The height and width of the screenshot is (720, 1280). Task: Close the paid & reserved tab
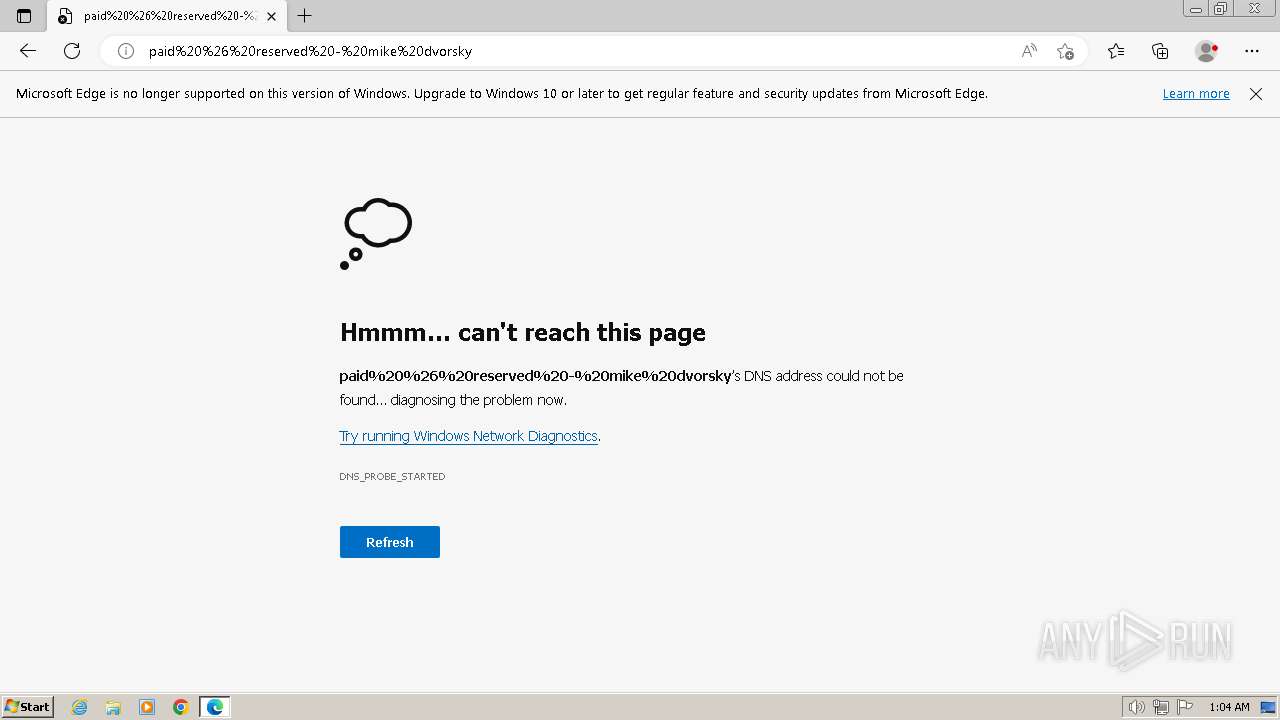(271, 16)
